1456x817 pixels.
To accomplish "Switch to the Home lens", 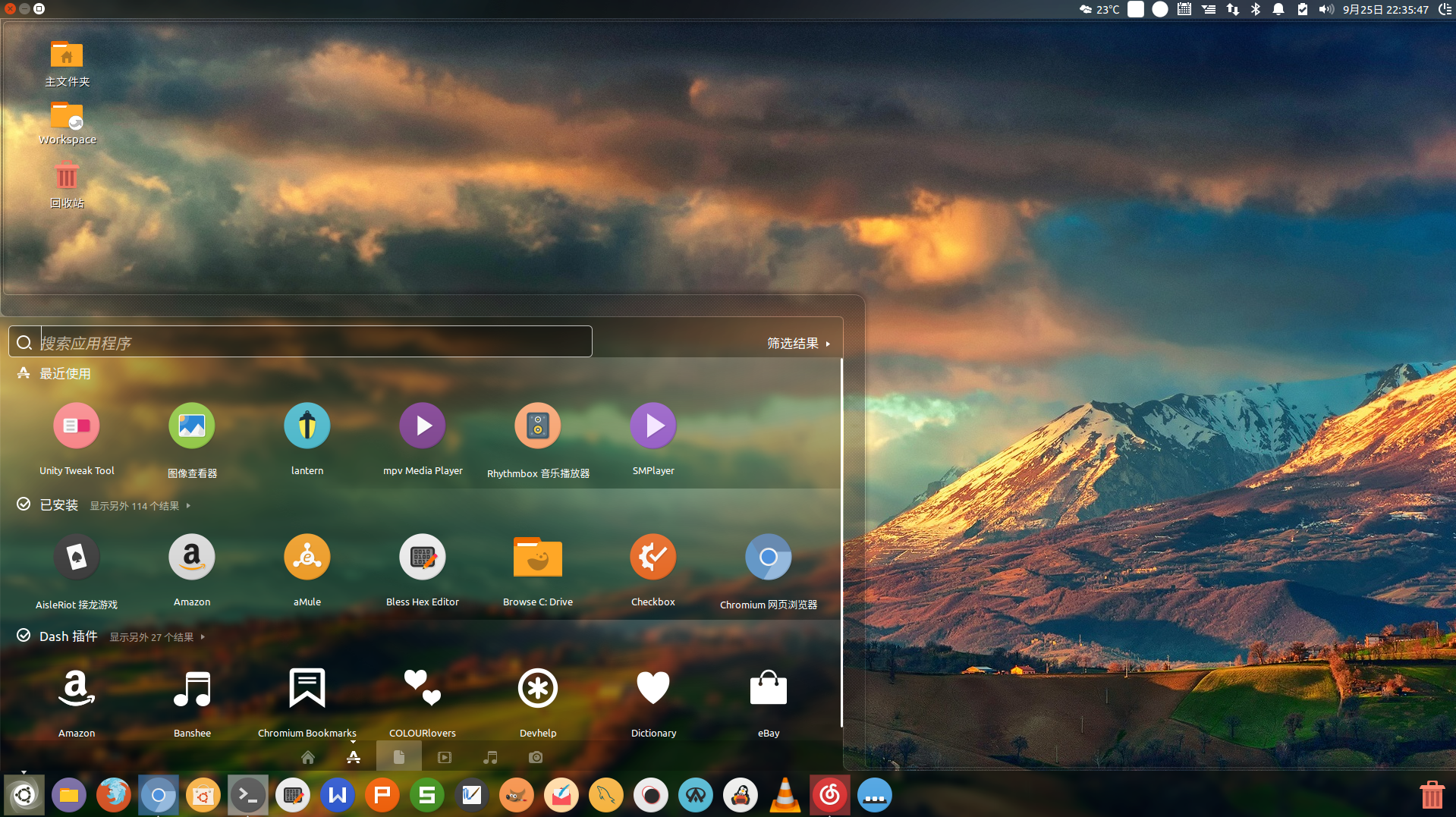I will 308,757.
